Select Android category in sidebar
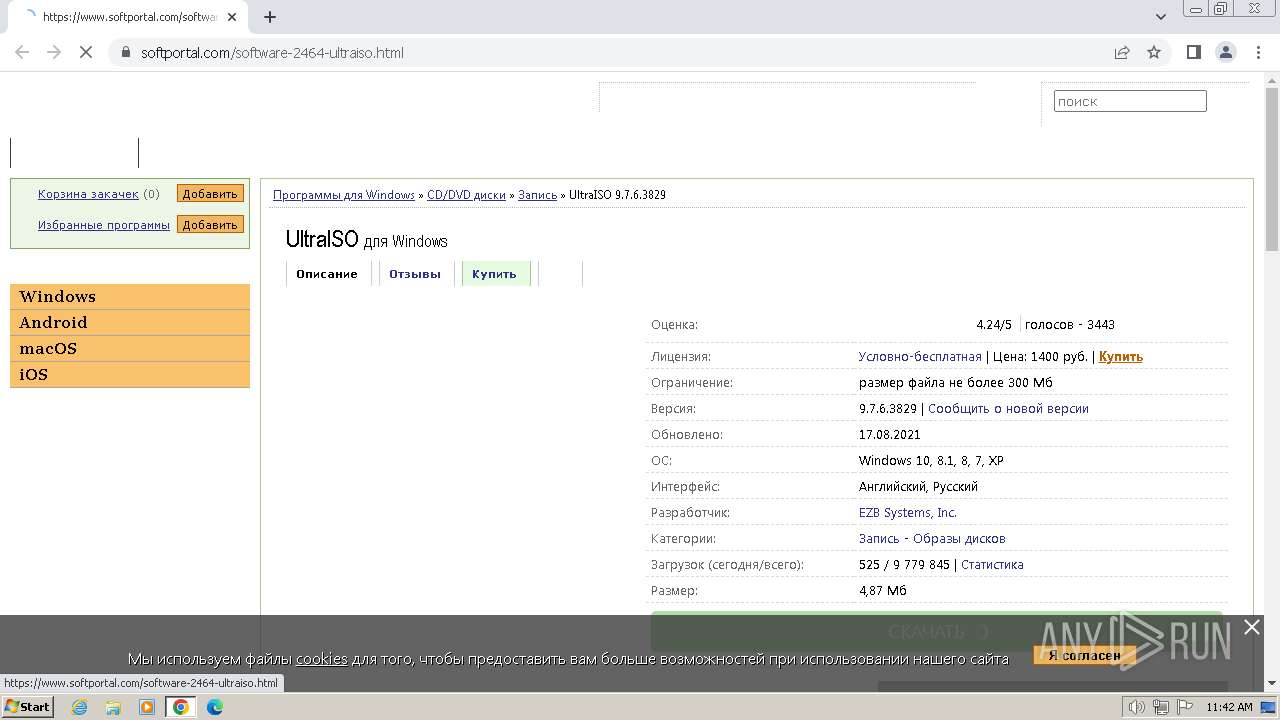The image size is (1280, 720). [x=130, y=322]
